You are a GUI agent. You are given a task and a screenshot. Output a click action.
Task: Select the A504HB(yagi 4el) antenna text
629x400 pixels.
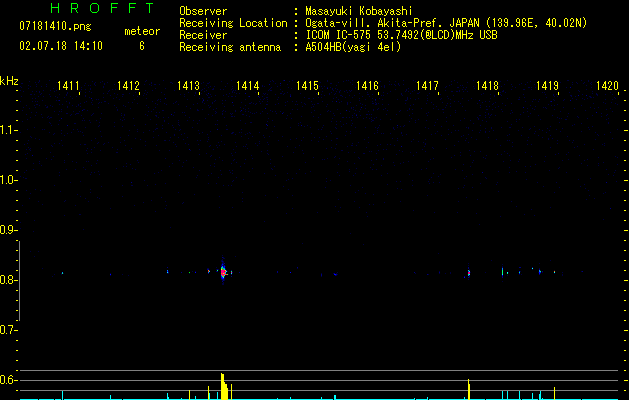(353, 47)
